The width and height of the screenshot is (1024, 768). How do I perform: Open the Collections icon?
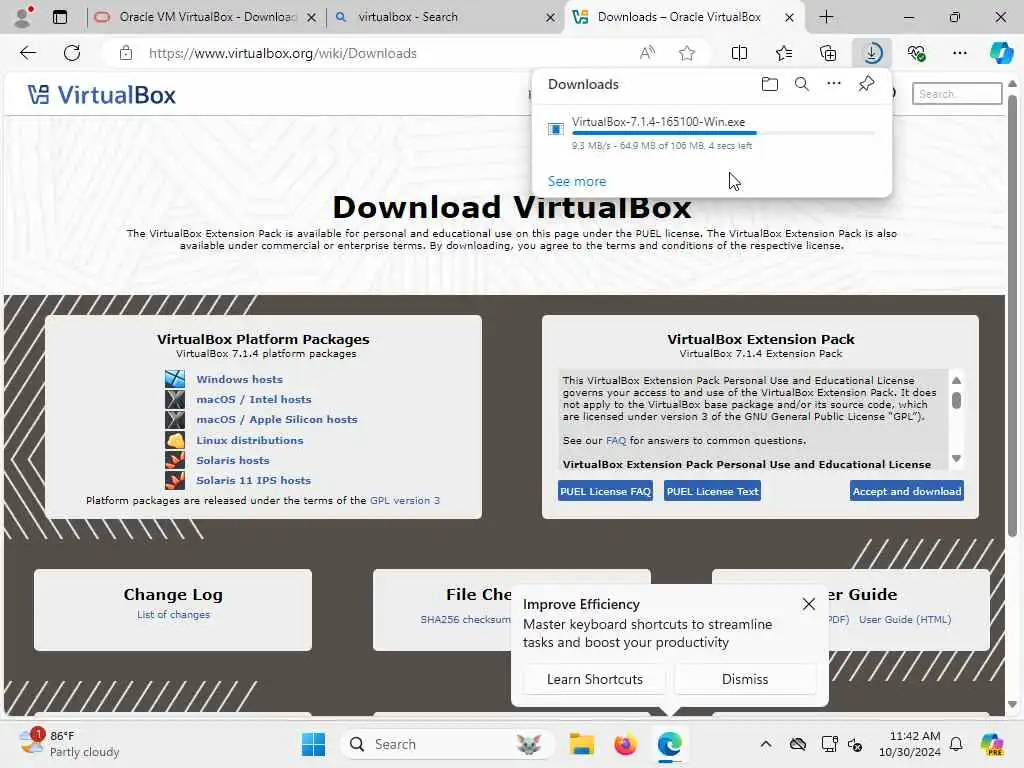point(828,53)
